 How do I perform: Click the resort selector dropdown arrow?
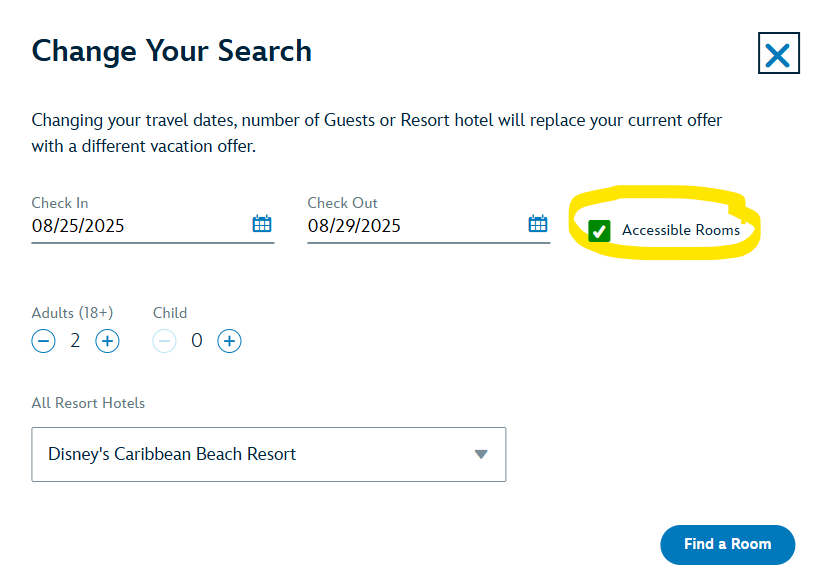pos(481,454)
